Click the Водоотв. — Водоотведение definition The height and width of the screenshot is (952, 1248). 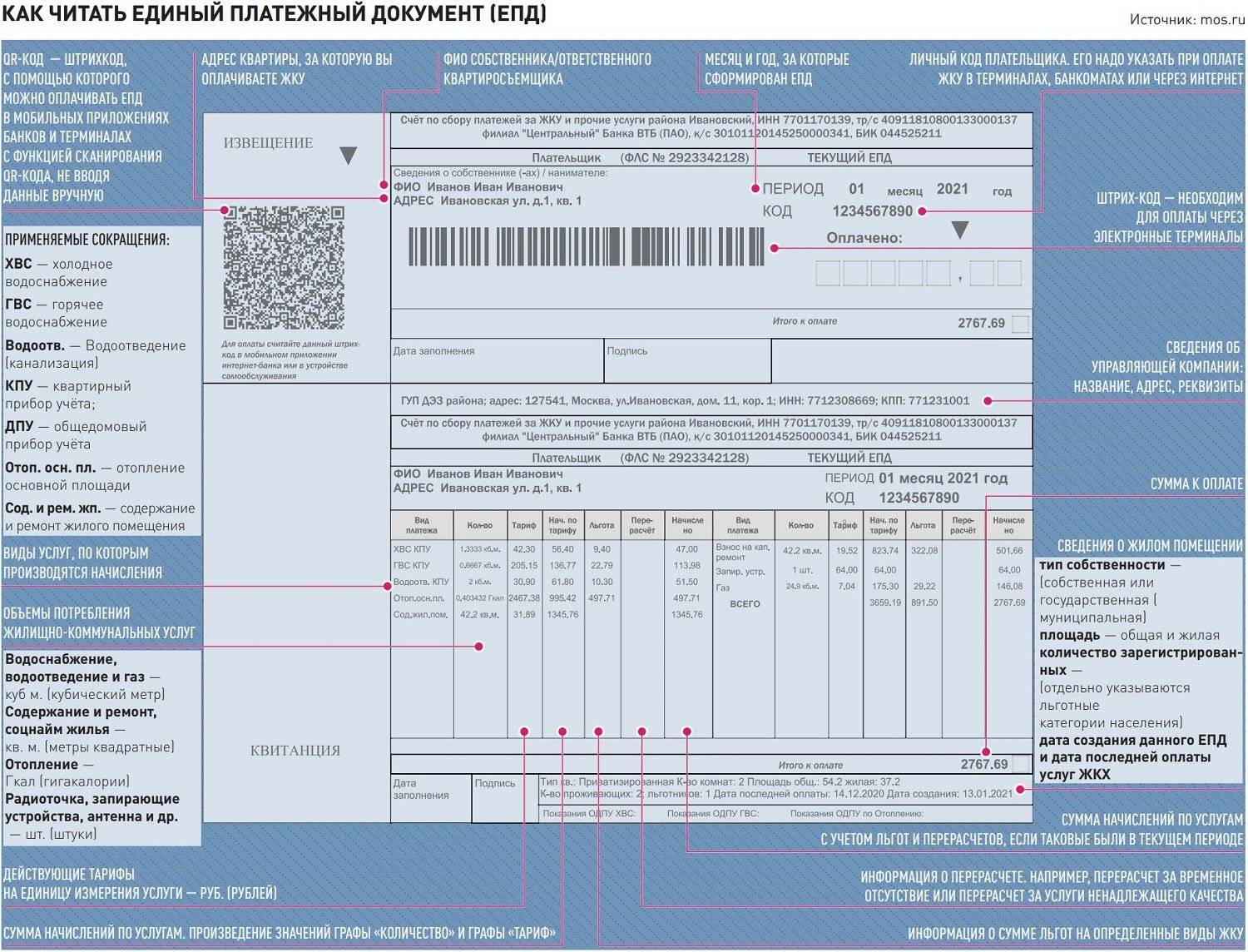tap(96, 355)
